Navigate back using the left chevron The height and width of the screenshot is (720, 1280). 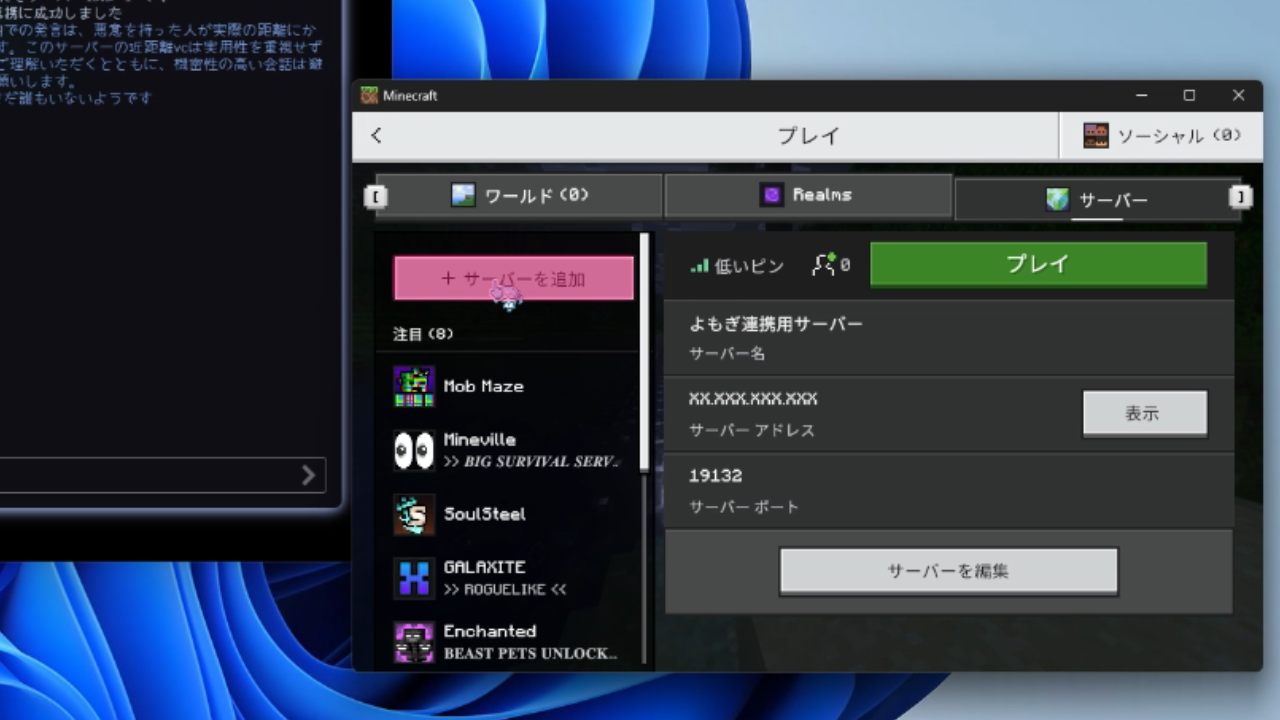375,135
